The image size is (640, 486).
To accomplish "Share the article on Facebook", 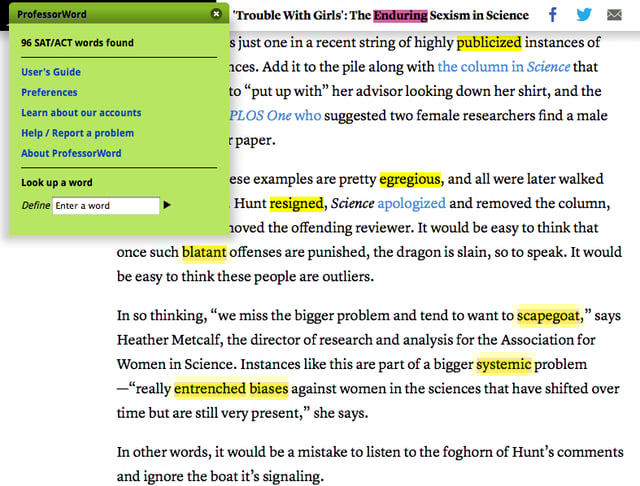I will tap(553, 15).
